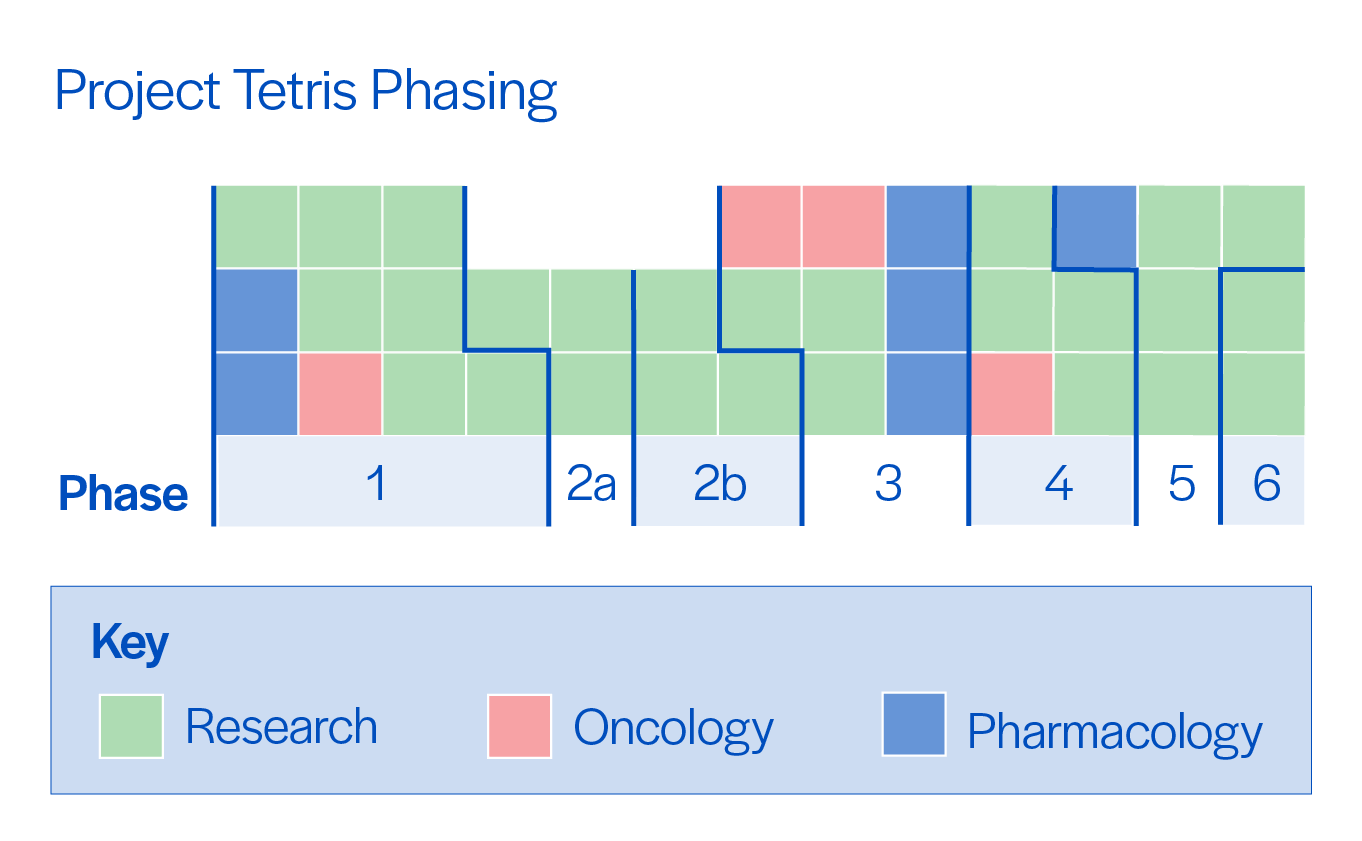Image resolution: width=1362 pixels, height=841 pixels.
Task: Click the green Research swatch in the Key
Action: pyautogui.click(x=131, y=726)
